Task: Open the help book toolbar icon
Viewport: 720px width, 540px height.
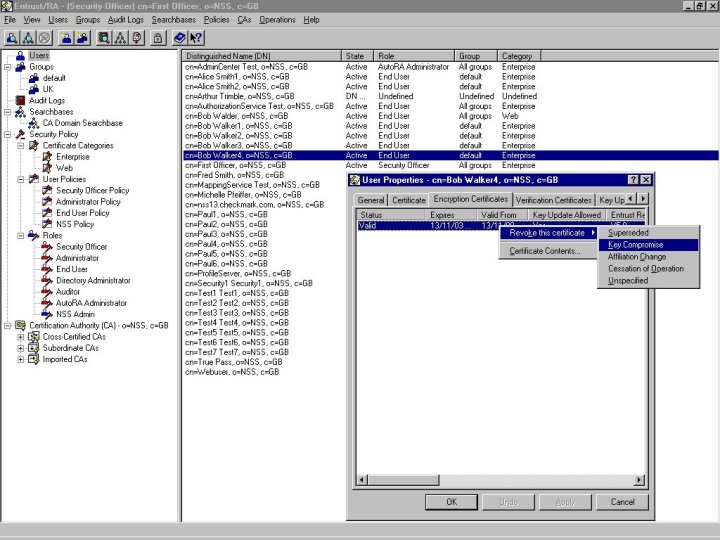Action: pyautogui.click(x=180, y=38)
